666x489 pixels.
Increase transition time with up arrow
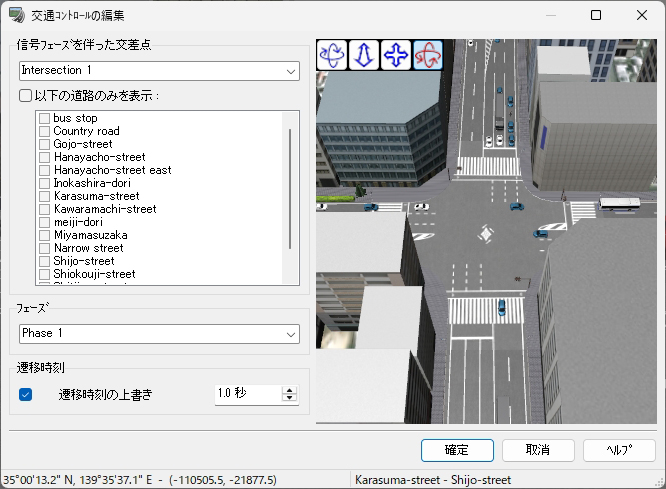(290, 389)
